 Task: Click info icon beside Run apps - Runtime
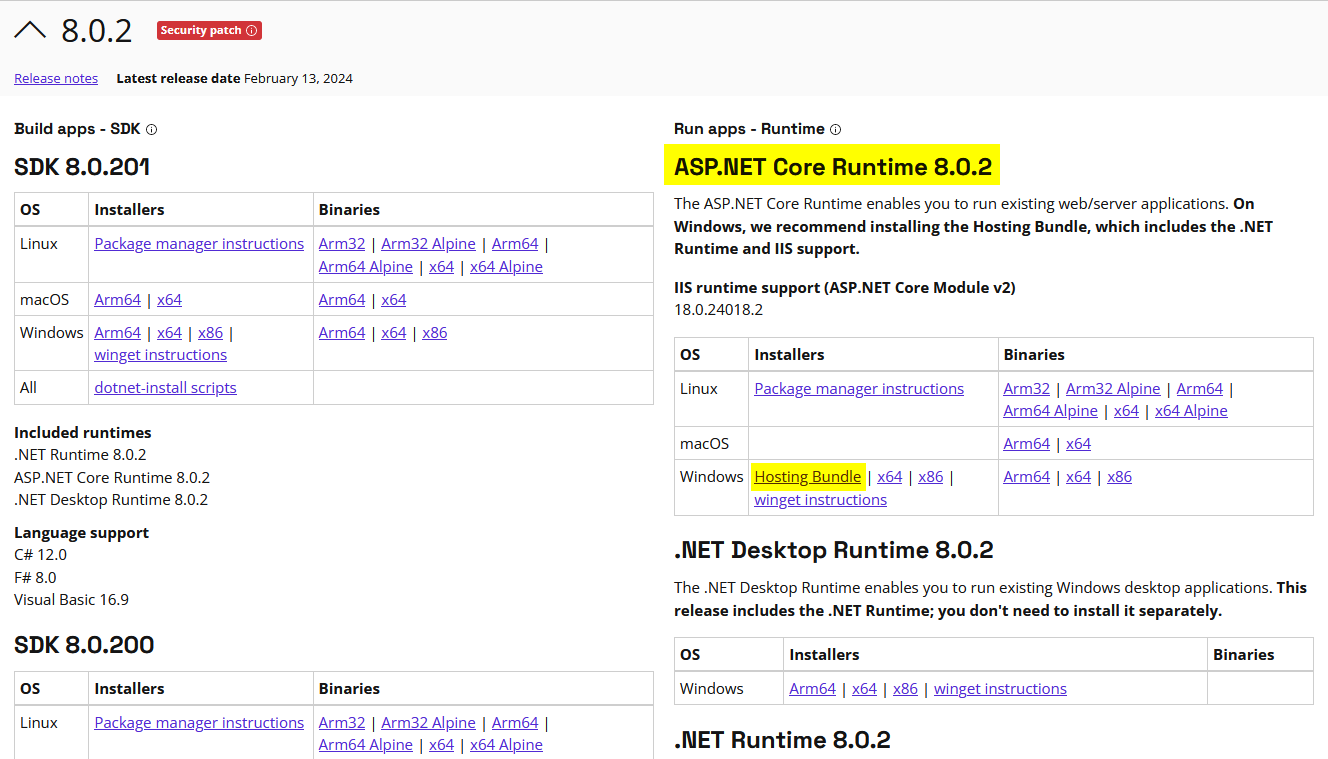coord(835,129)
